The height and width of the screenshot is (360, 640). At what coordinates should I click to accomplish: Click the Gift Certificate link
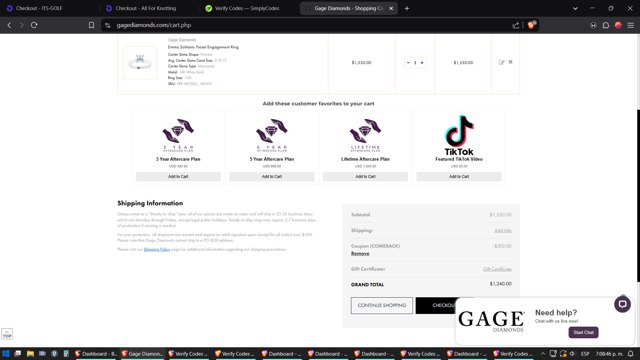coord(497,269)
